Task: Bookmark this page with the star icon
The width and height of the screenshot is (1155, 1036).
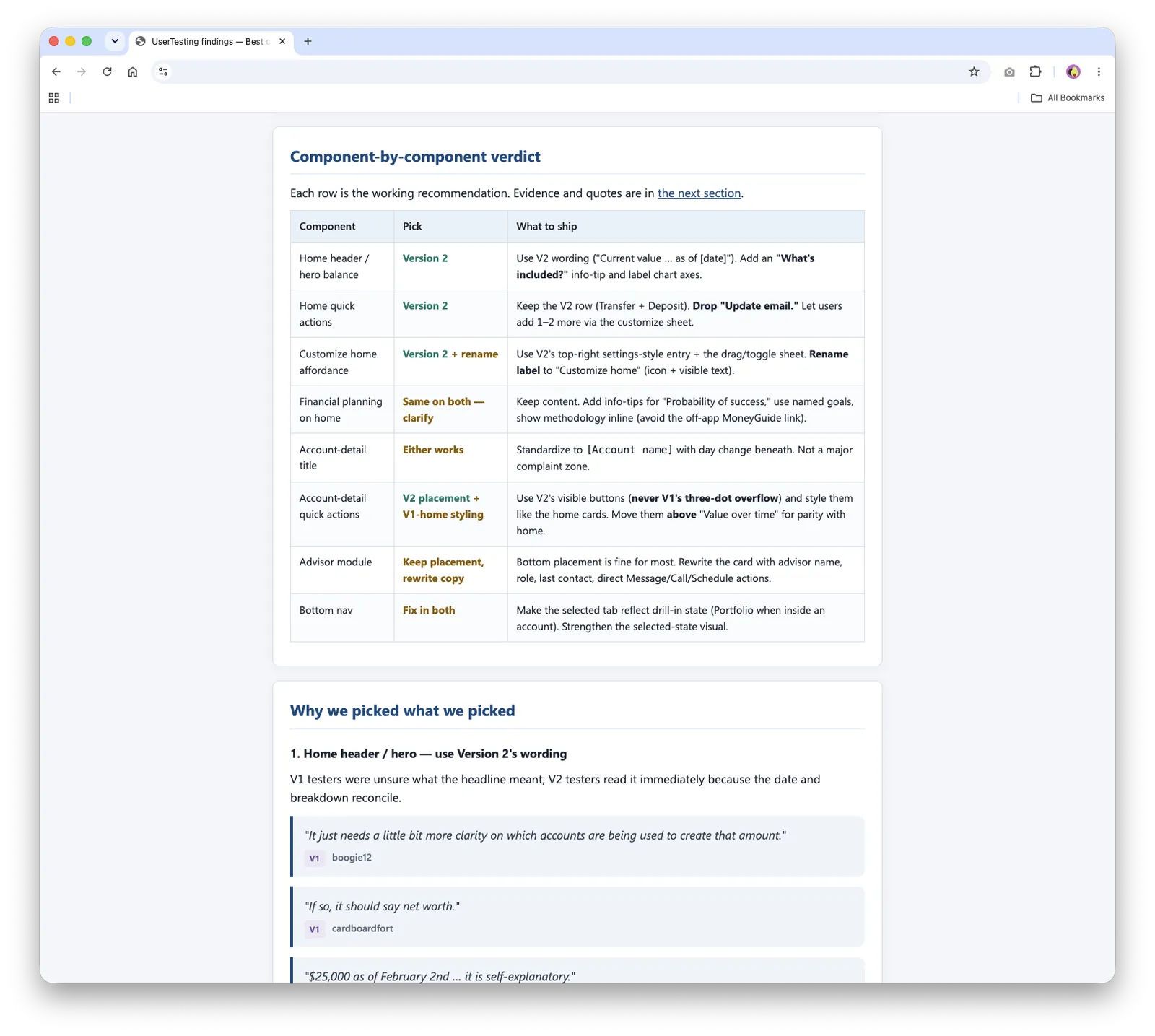Action: click(974, 71)
